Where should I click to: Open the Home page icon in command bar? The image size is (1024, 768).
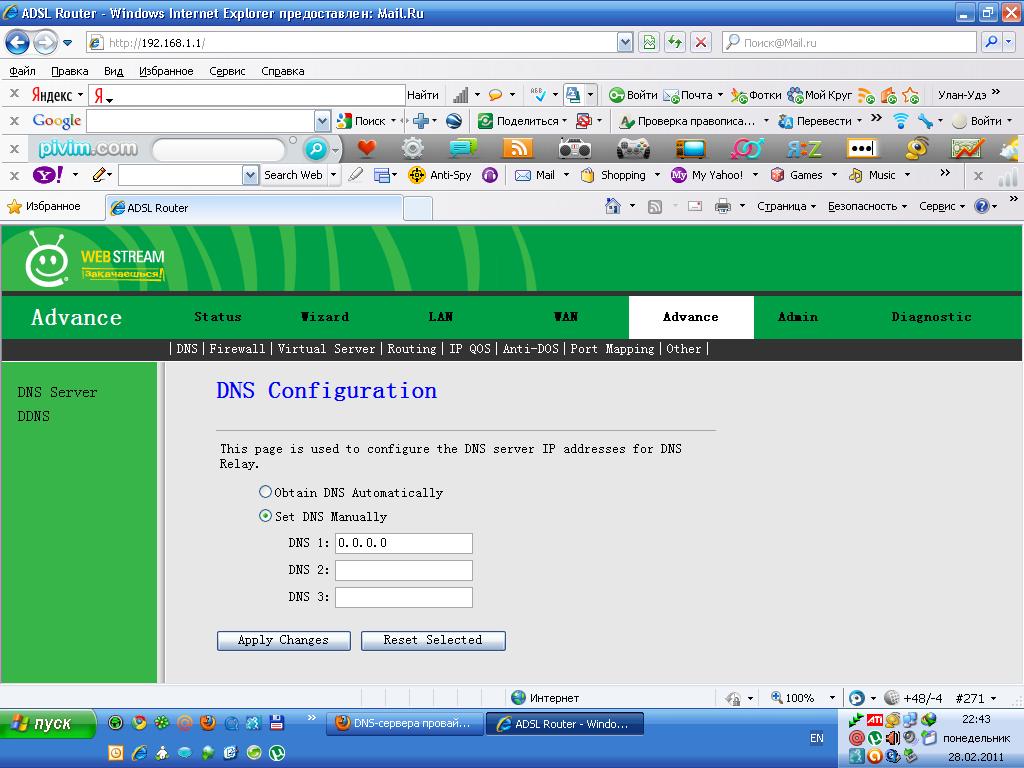613,206
